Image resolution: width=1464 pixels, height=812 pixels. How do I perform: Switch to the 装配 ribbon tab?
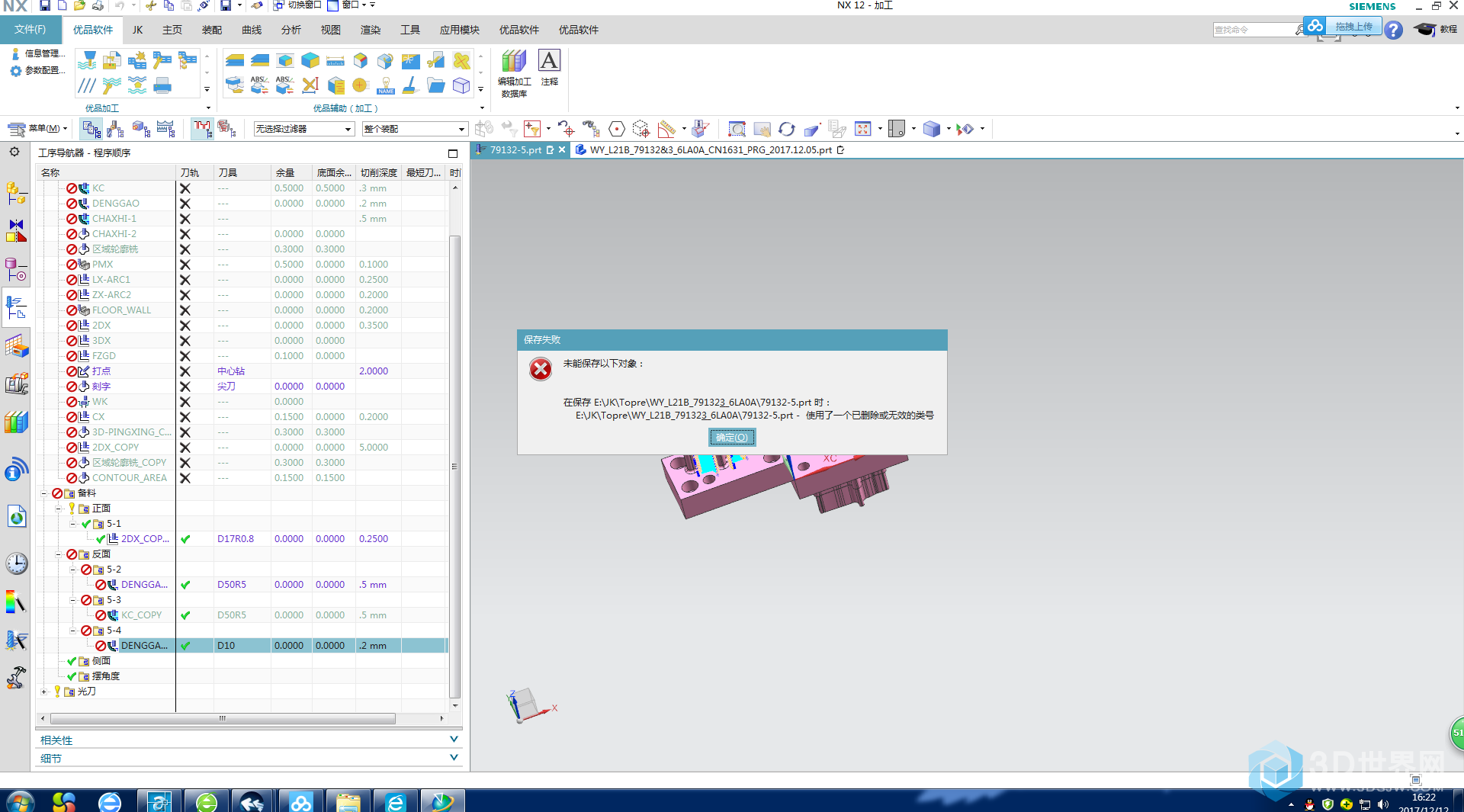(212, 30)
